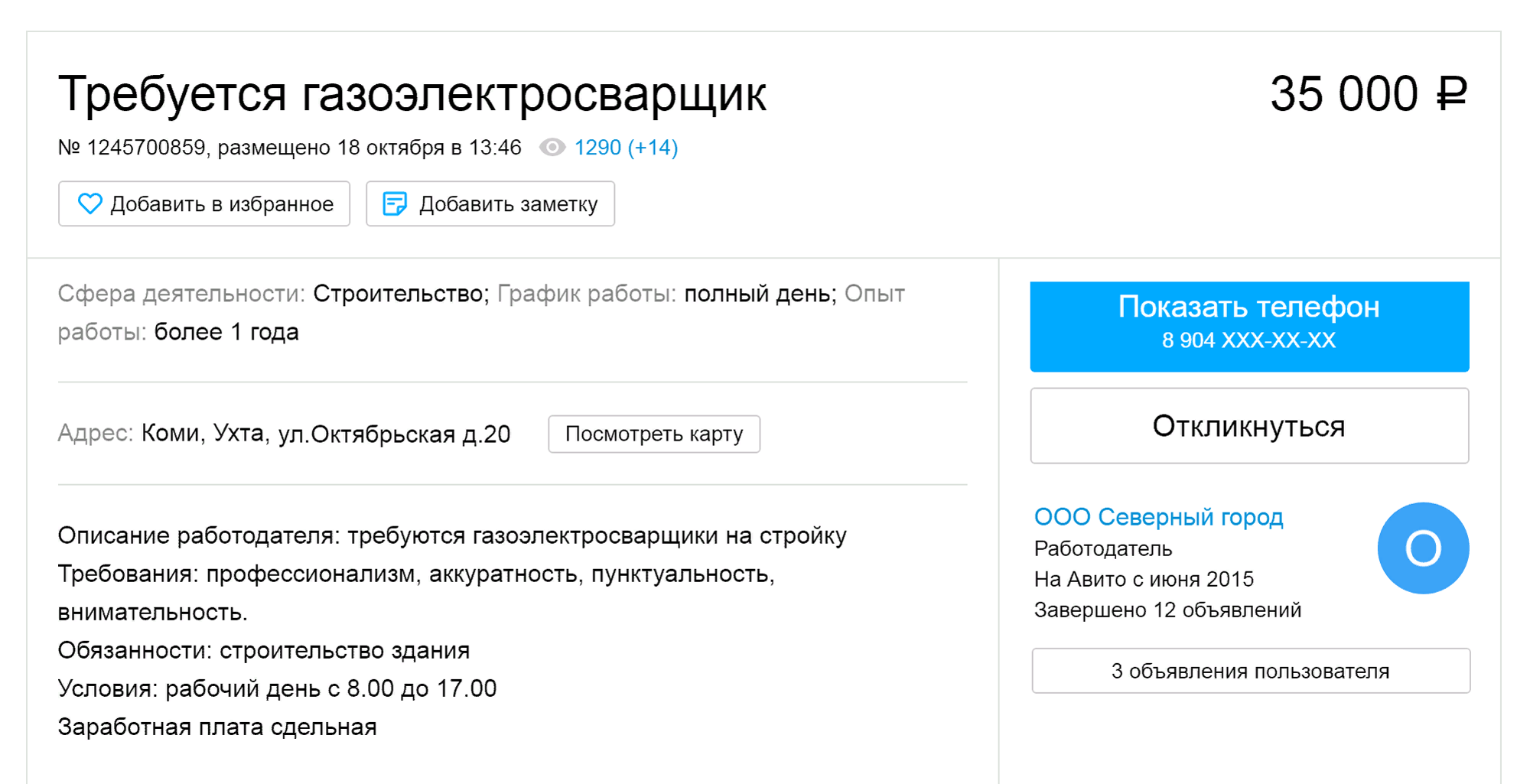The height and width of the screenshot is (784, 1530).
Task: Click the title Требуется газоэлектросварщик
Action: [x=412, y=95]
